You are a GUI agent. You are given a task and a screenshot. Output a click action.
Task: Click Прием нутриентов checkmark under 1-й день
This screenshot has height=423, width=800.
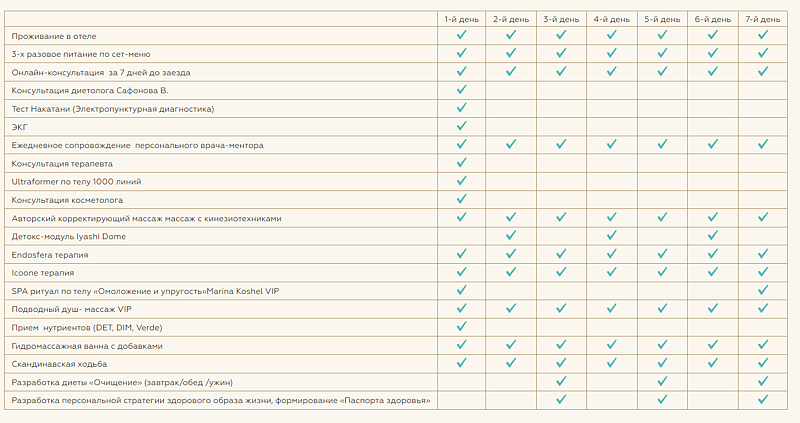coord(461,326)
